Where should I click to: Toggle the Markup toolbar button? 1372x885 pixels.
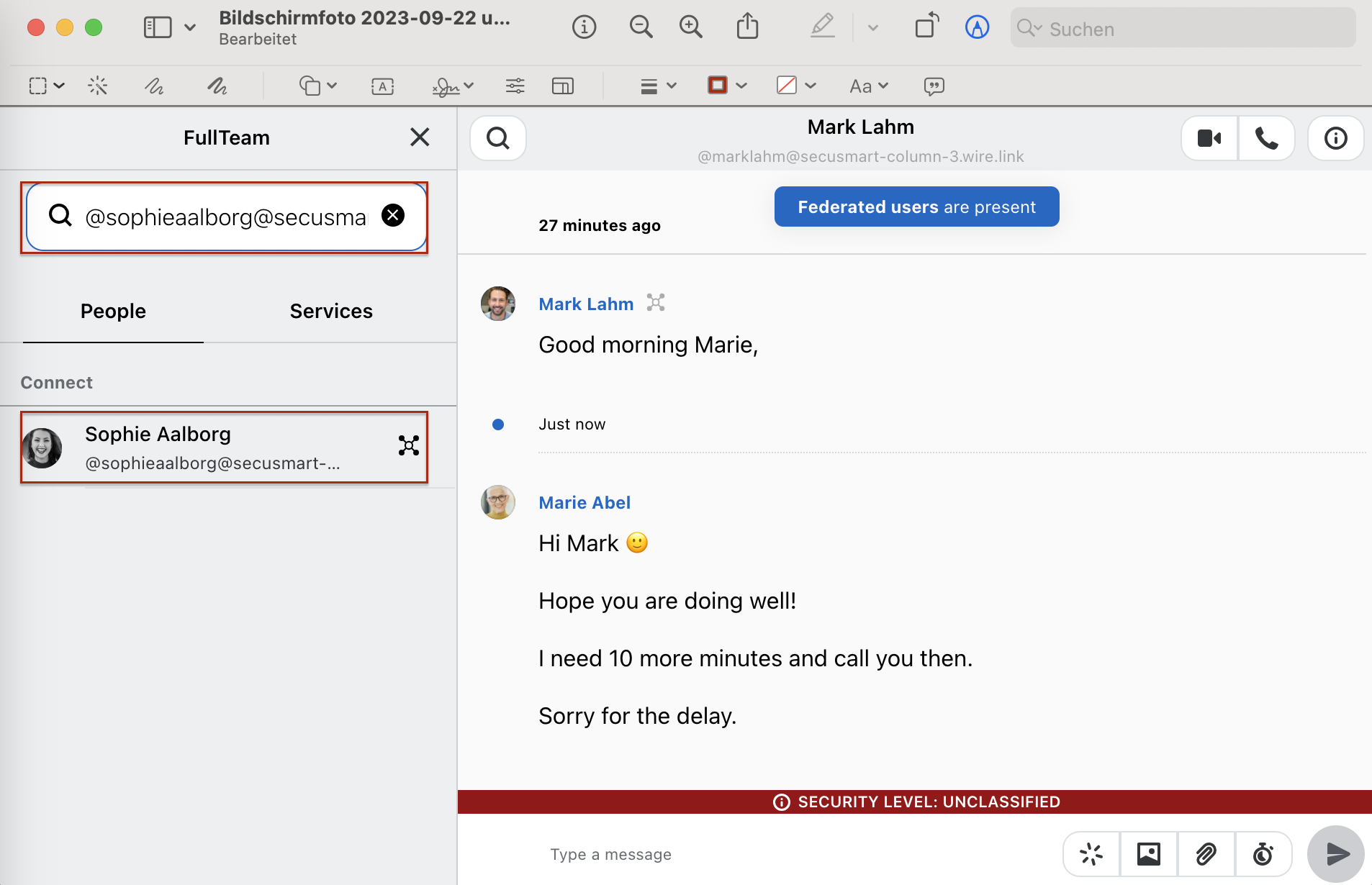pyautogui.click(x=977, y=27)
